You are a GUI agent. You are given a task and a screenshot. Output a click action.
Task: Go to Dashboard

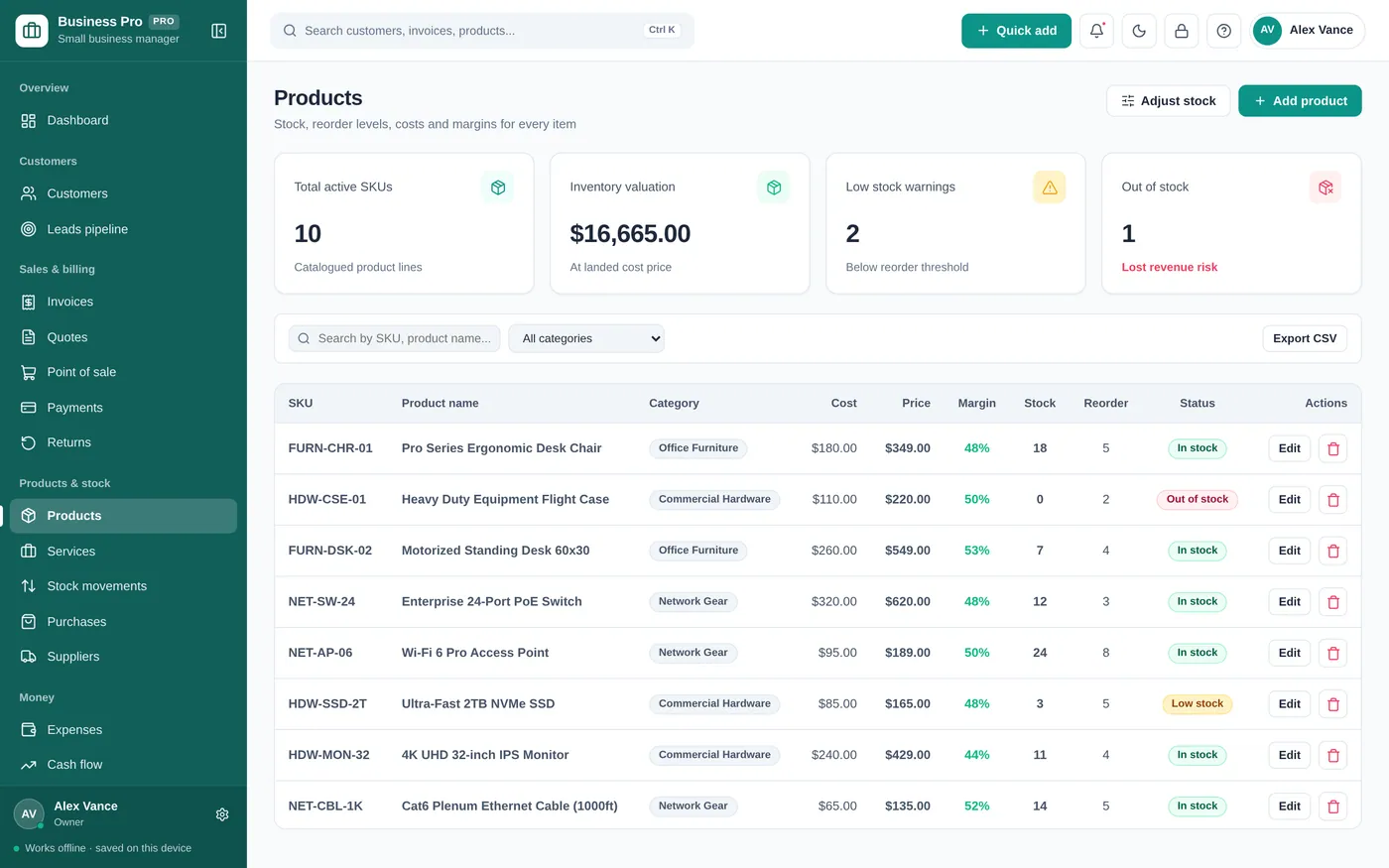[x=123, y=120]
